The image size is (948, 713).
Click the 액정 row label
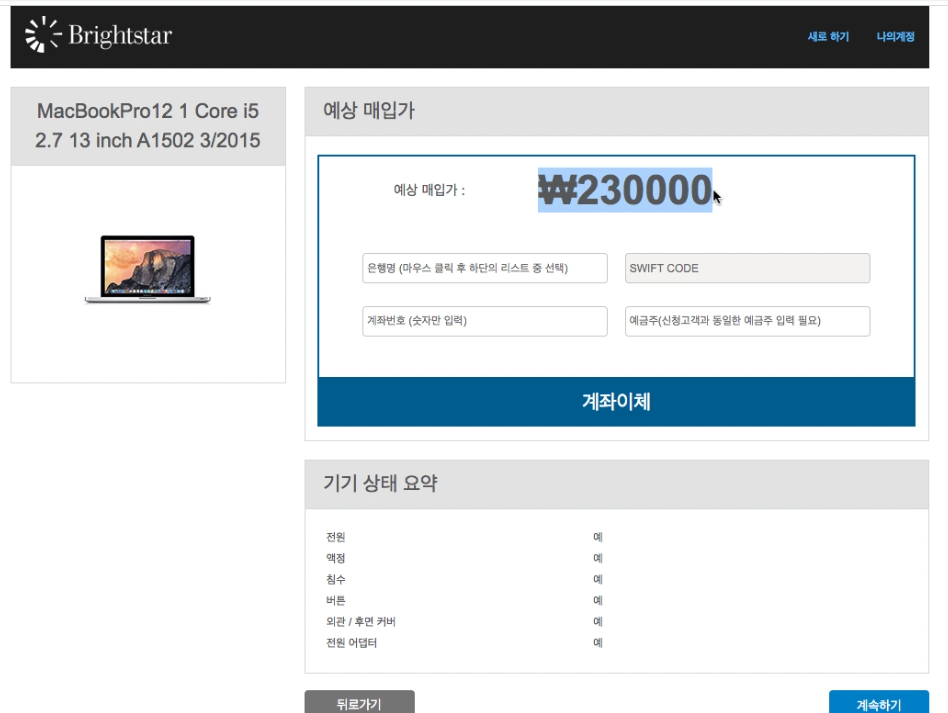336,558
